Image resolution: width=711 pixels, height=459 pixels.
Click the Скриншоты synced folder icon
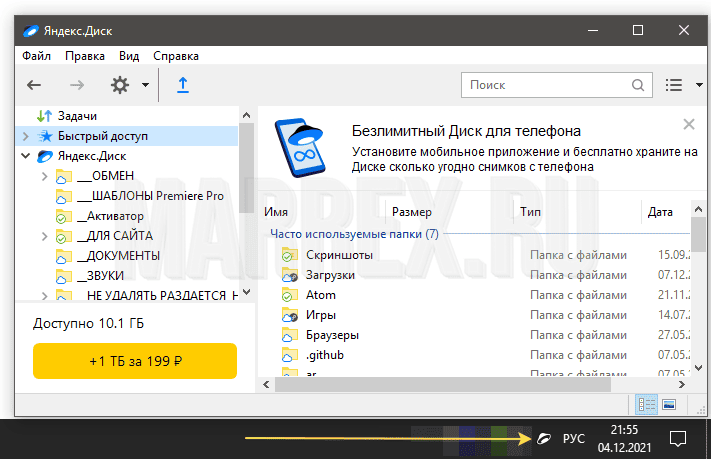coord(290,255)
